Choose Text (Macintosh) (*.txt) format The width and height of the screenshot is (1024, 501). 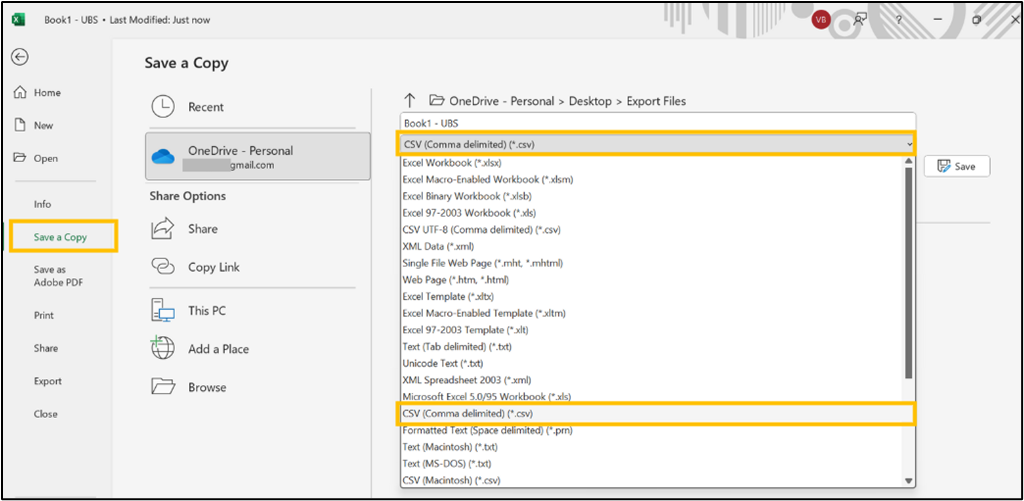652,447
